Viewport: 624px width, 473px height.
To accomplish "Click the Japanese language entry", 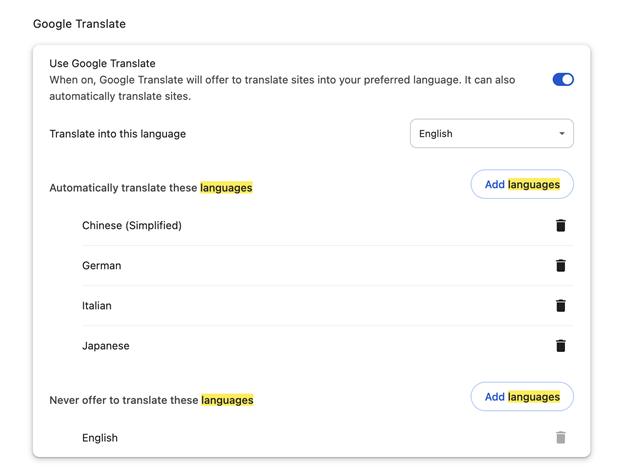I will (x=105, y=346).
